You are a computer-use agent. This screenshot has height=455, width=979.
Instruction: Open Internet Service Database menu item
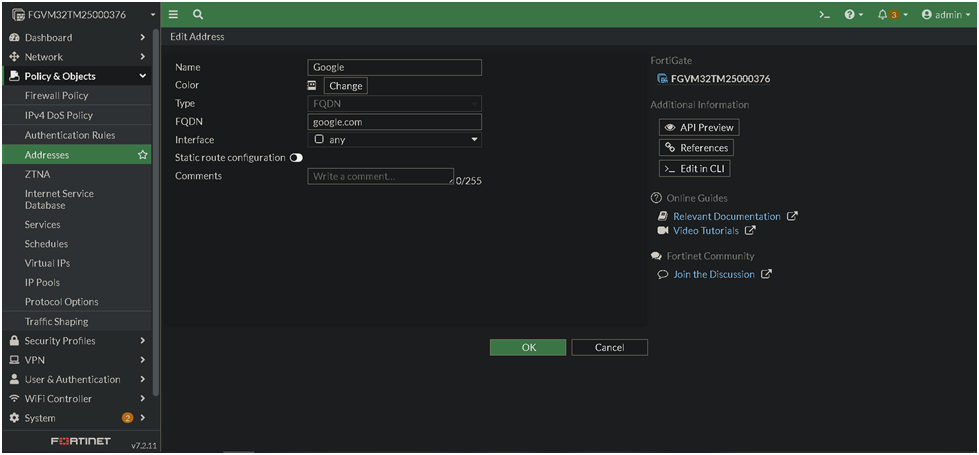click(x=77, y=199)
